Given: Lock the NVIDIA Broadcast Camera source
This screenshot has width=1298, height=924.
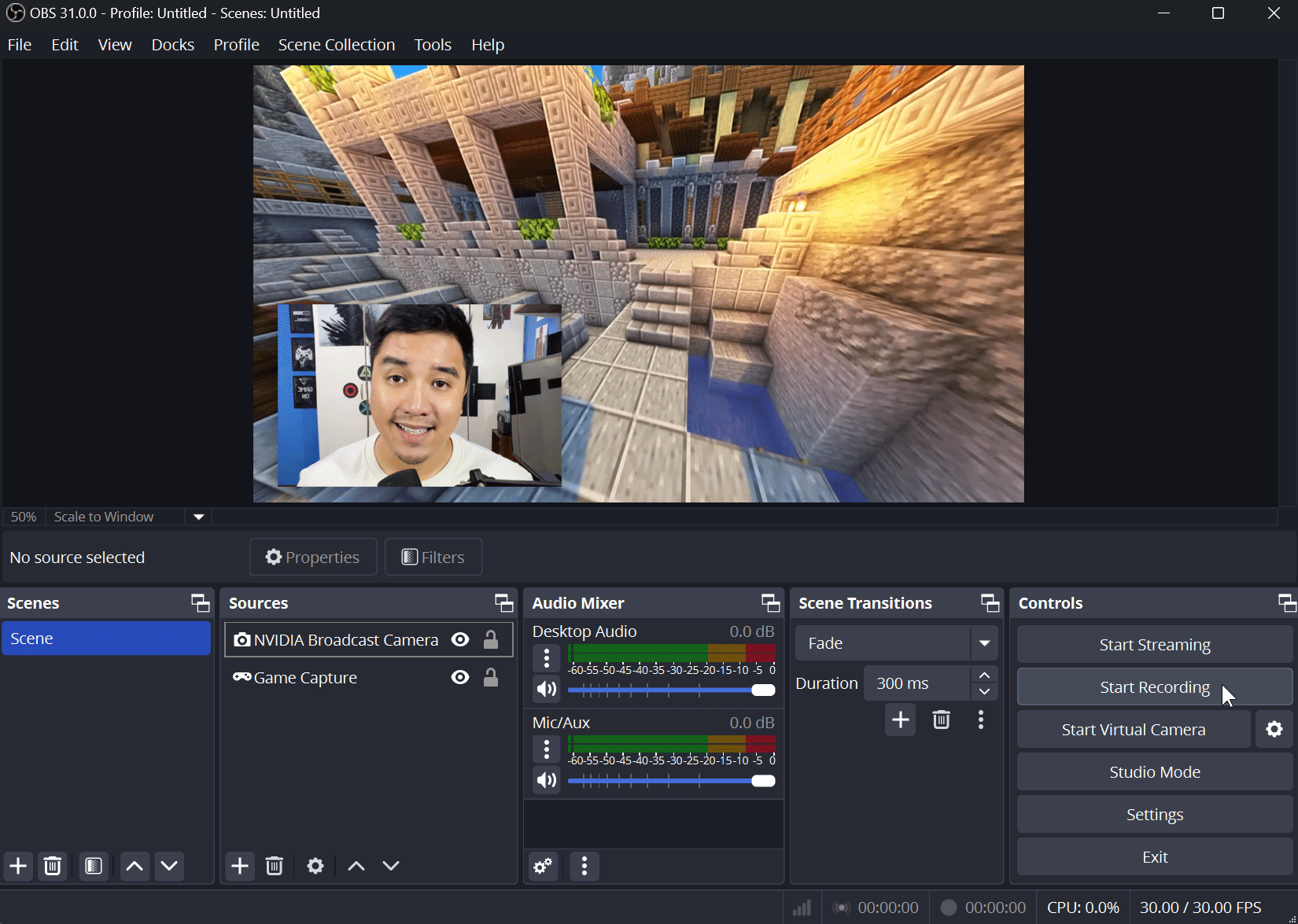Looking at the screenshot, I should click(x=490, y=639).
